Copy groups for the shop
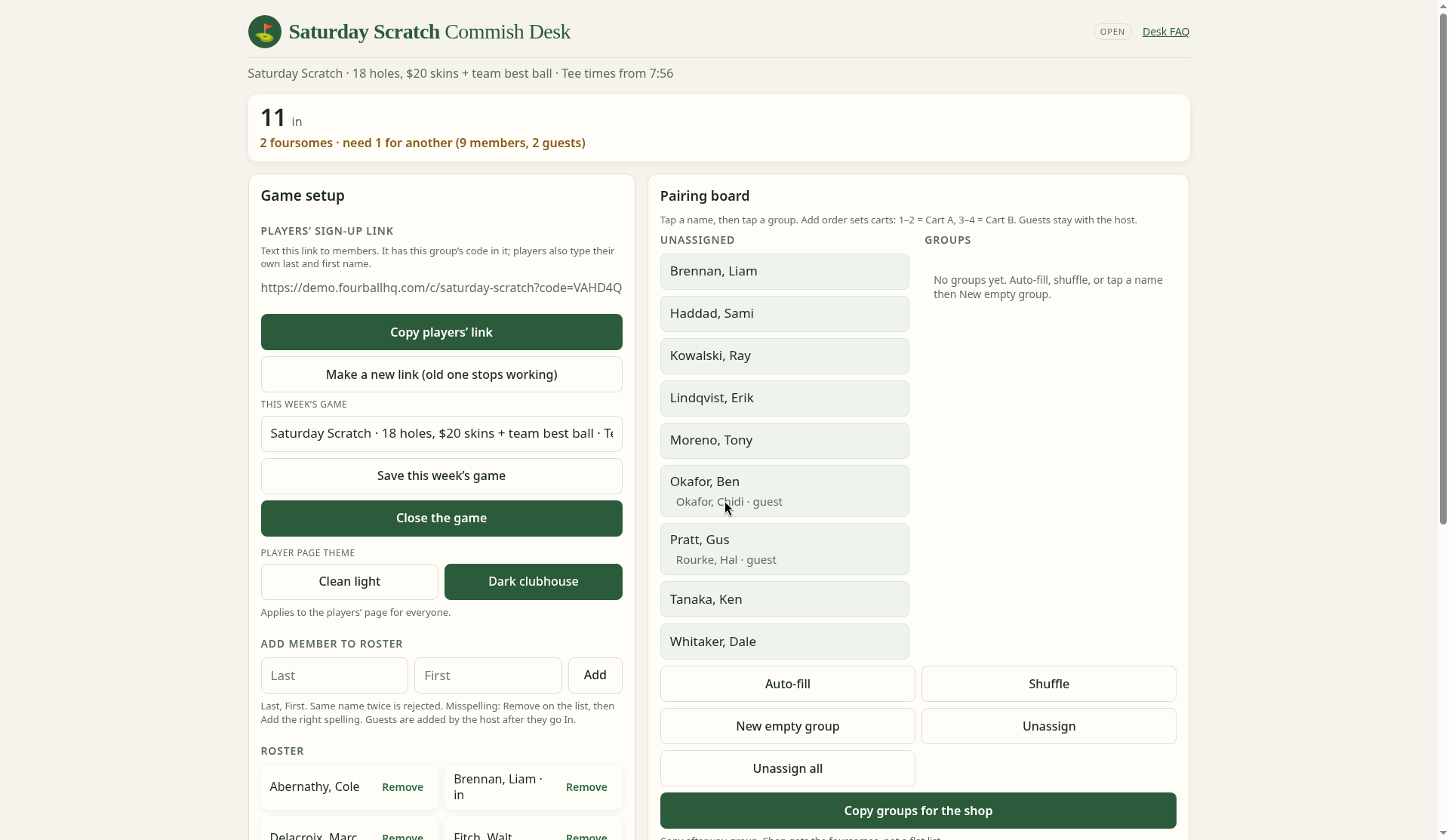 [x=918, y=811]
